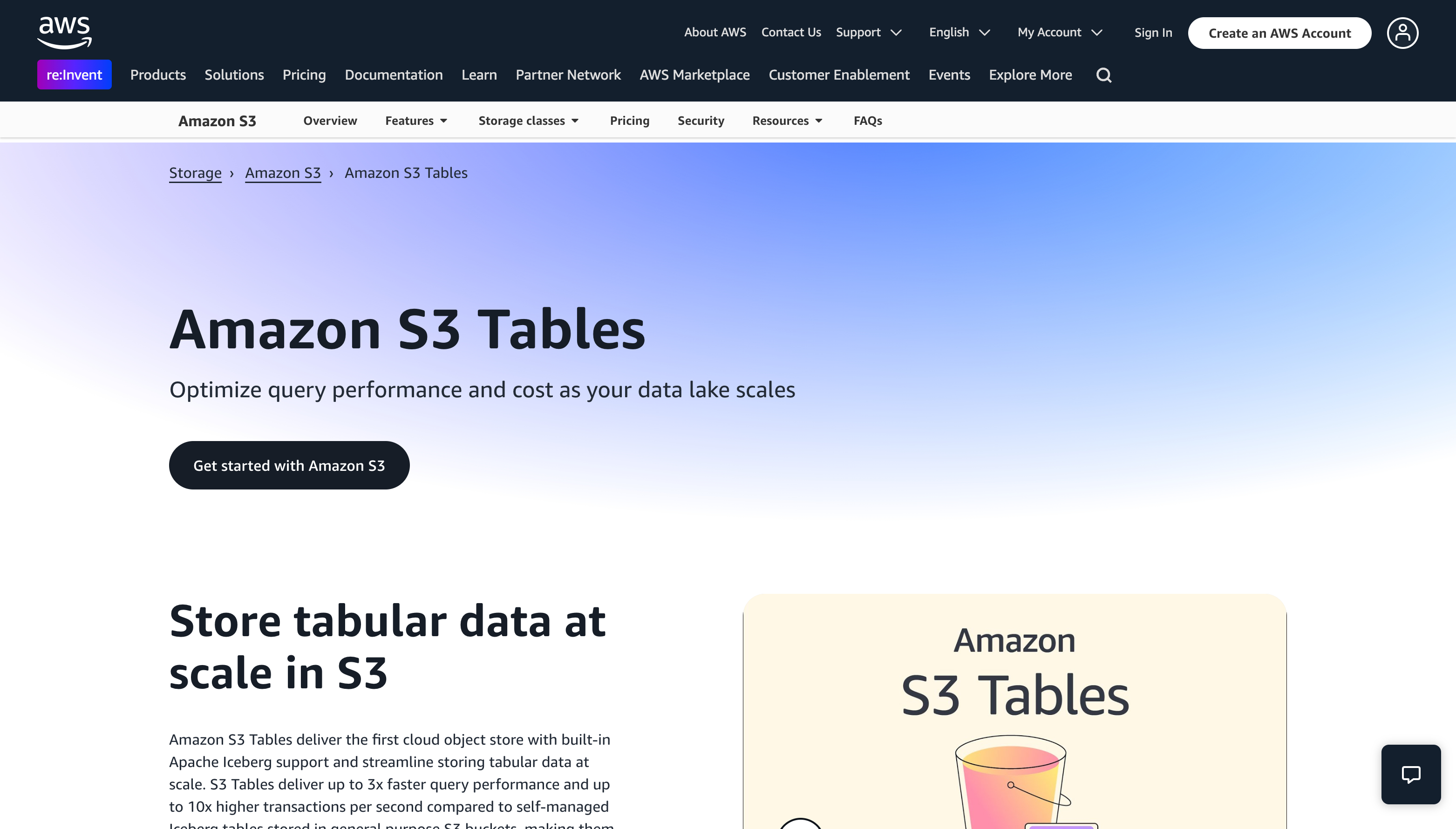Click the Pricing menu item

629,120
